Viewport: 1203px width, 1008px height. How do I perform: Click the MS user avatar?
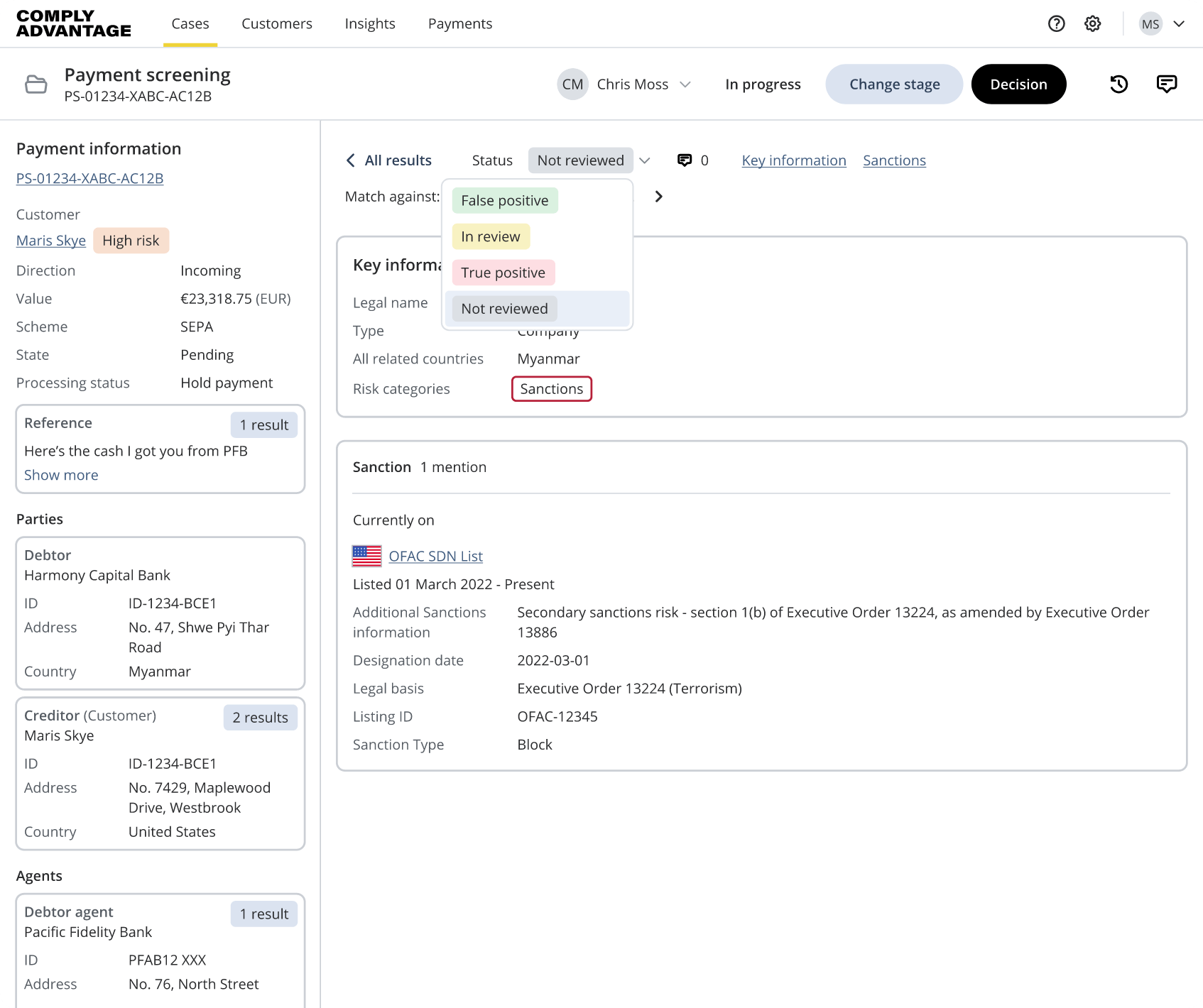1150,23
